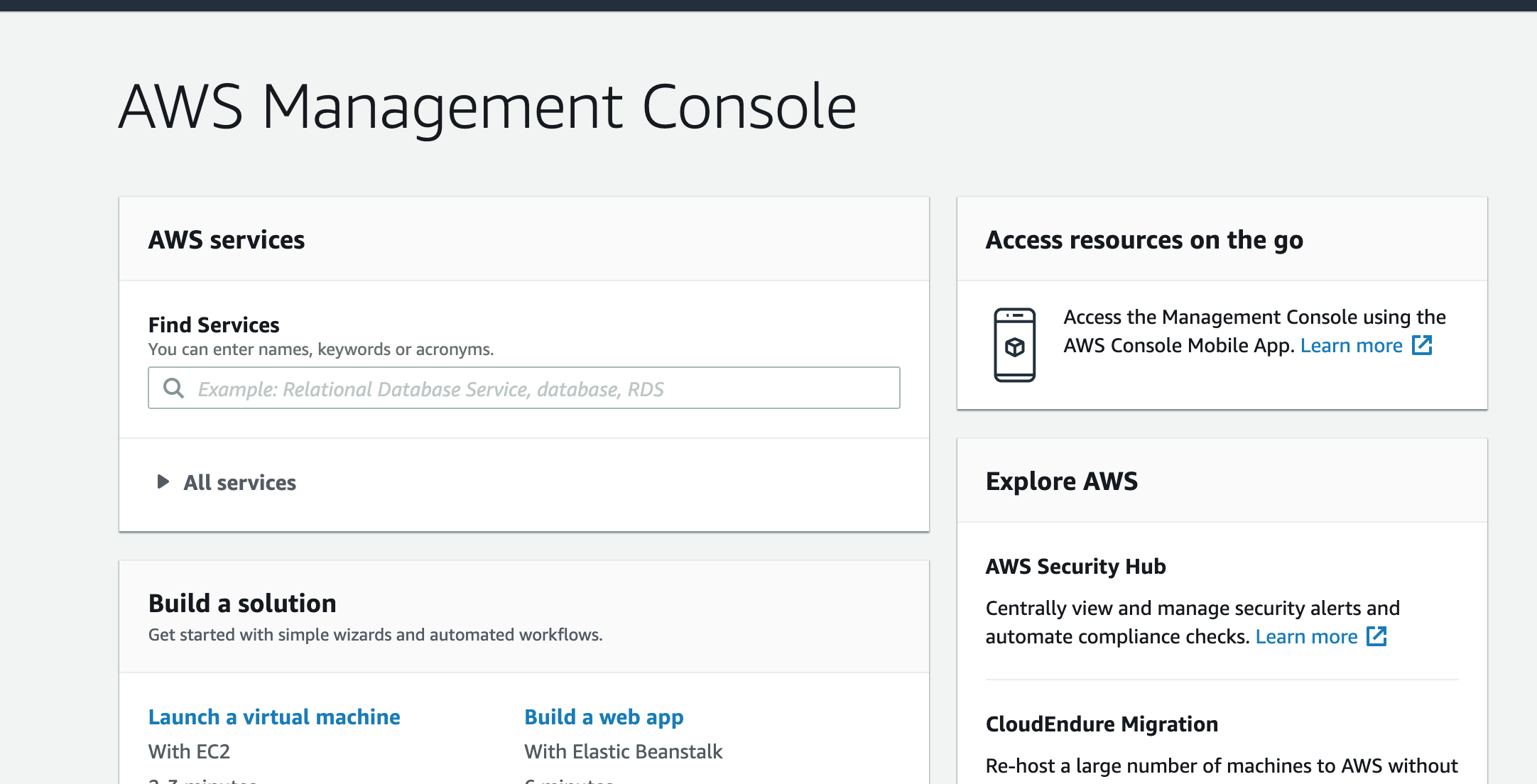
Task: Open Build a web app wizard
Action: [x=604, y=717]
